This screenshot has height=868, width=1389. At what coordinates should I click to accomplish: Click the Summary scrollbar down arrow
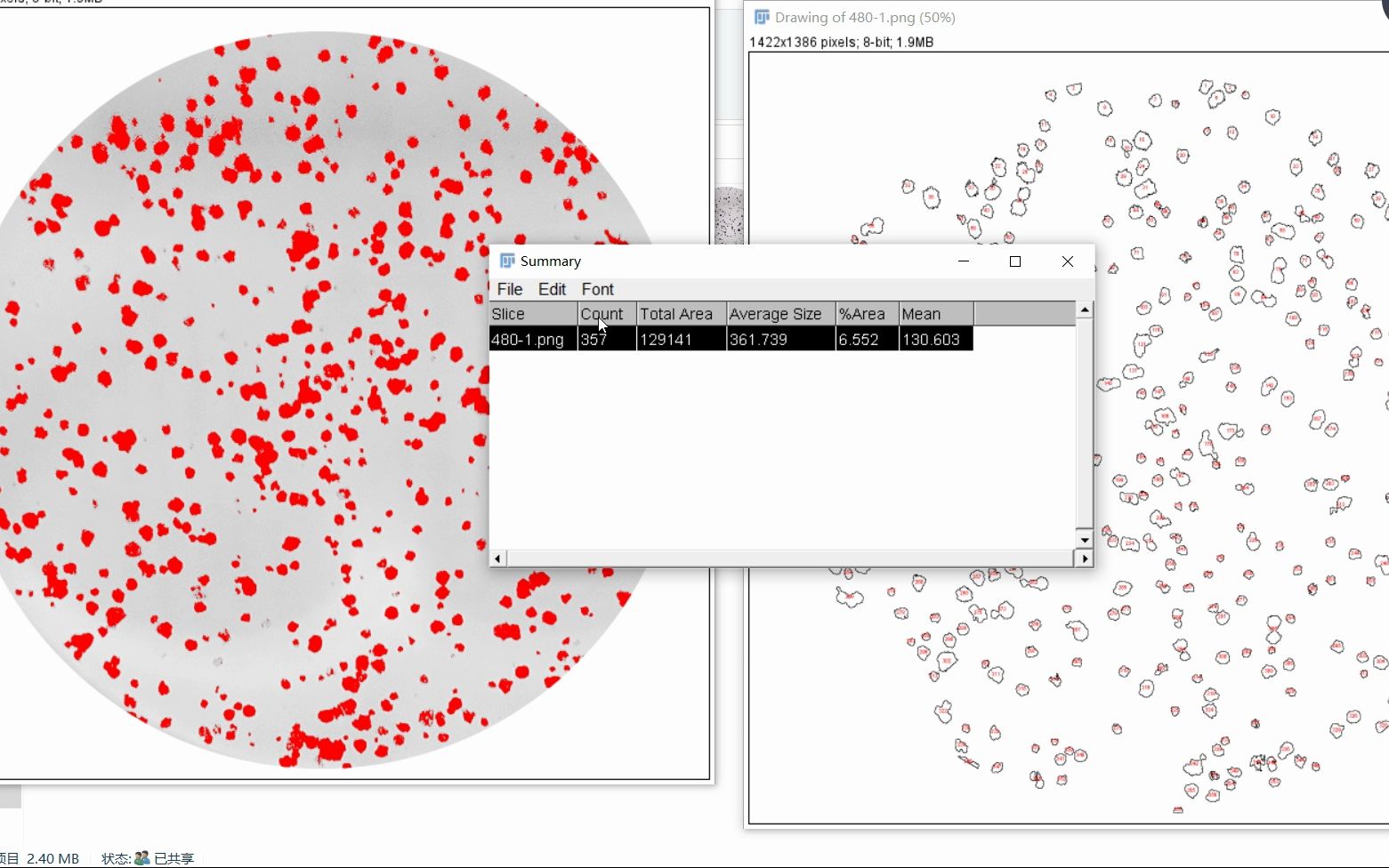tap(1084, 540)
